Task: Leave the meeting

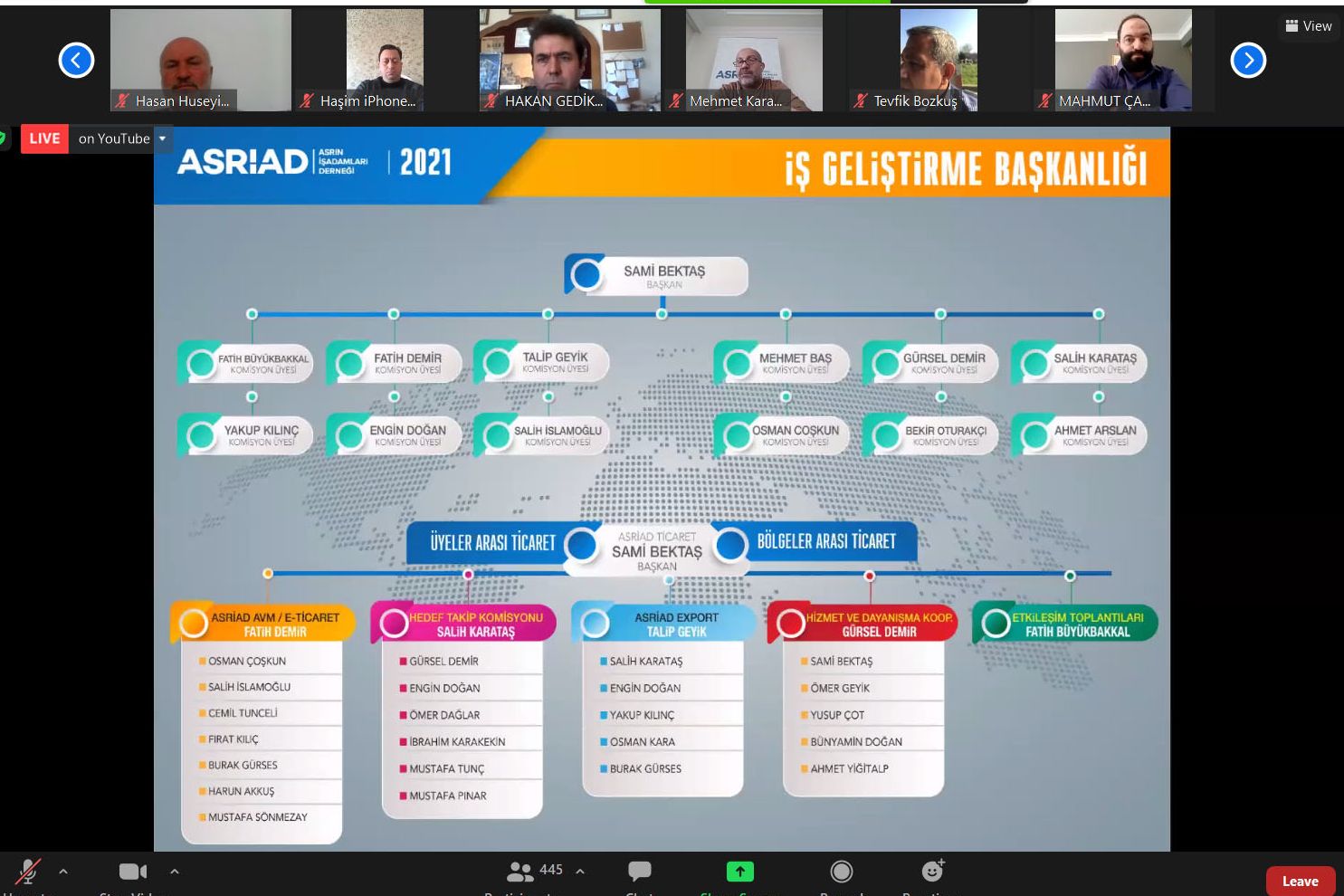Action: pos(1301,881)
